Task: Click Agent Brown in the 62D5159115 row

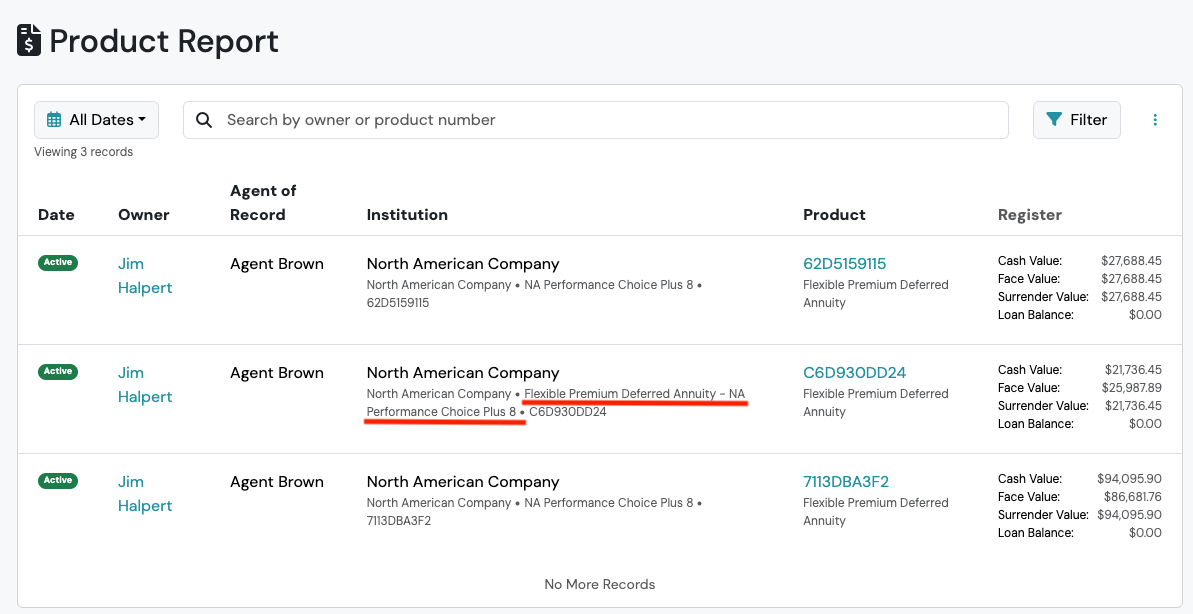Action: pyautogui.click(x=277, y=264)
